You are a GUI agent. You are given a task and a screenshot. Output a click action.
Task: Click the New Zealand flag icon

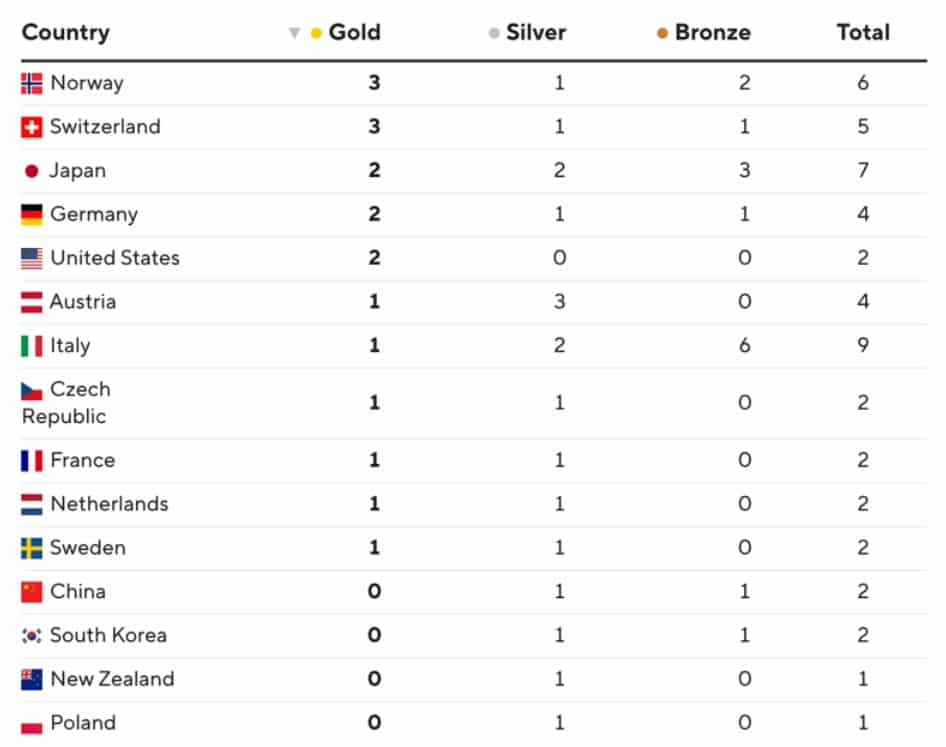click(32, 680)
